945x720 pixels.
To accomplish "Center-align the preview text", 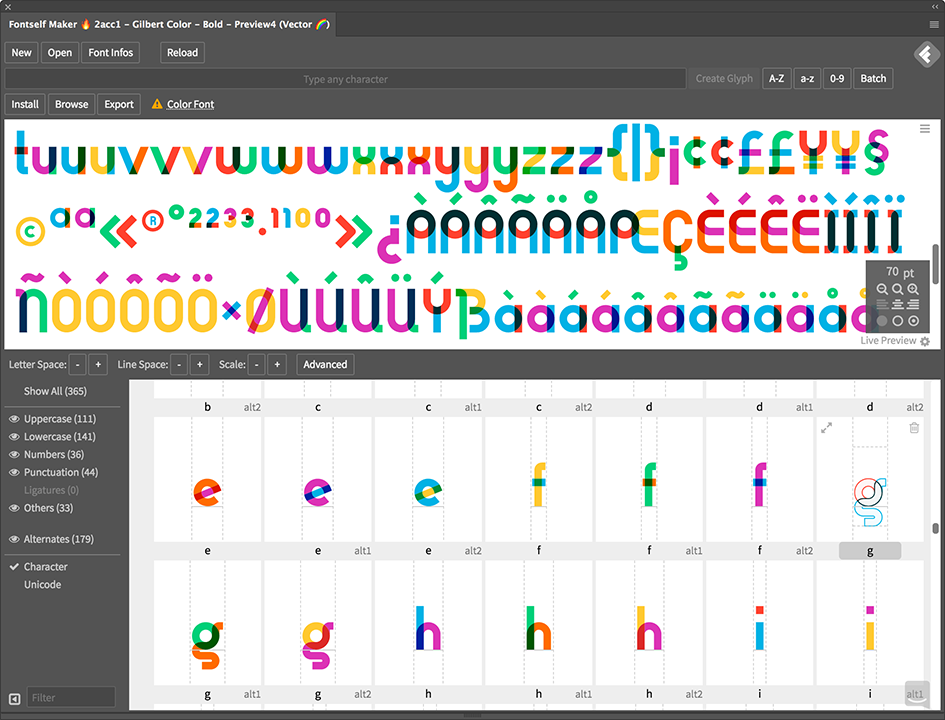I will 897,304.
